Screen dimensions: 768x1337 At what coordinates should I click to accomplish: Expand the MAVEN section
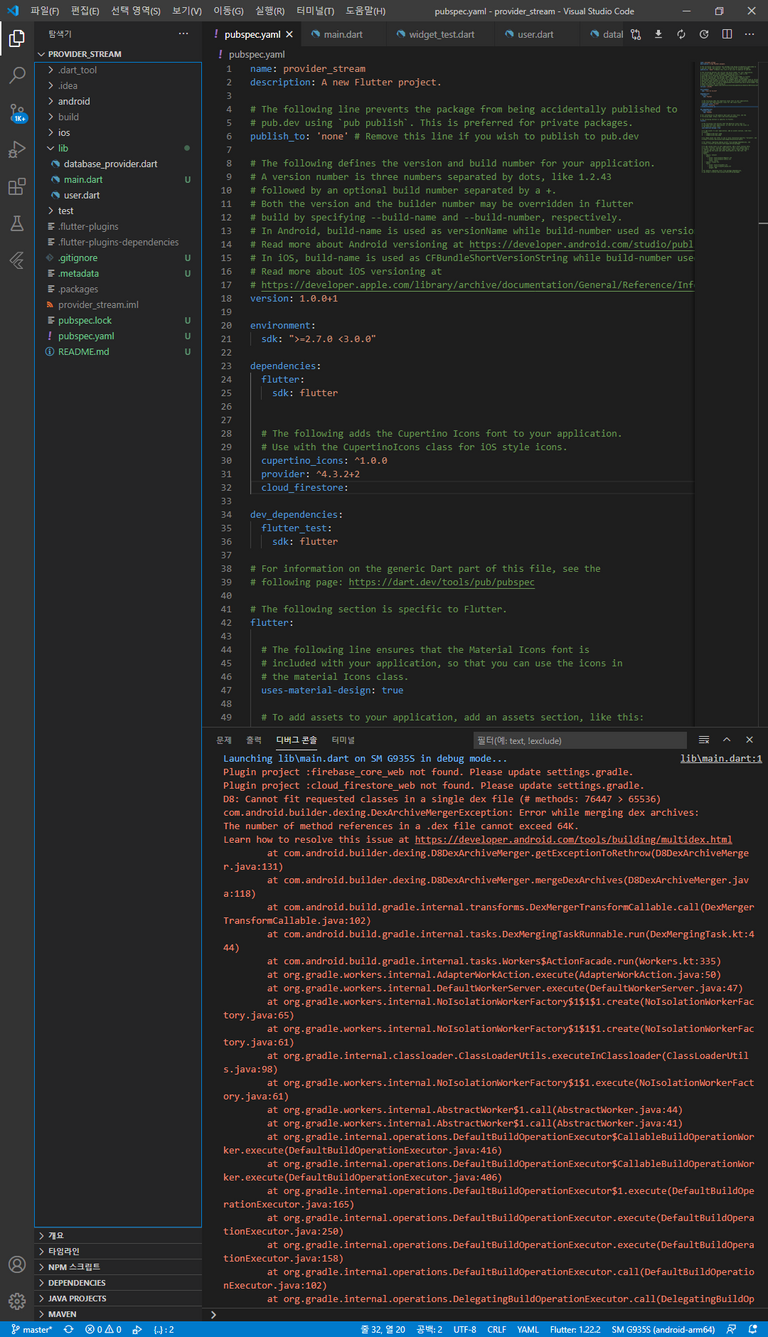pyautogui.click(x=118, y=1314)
